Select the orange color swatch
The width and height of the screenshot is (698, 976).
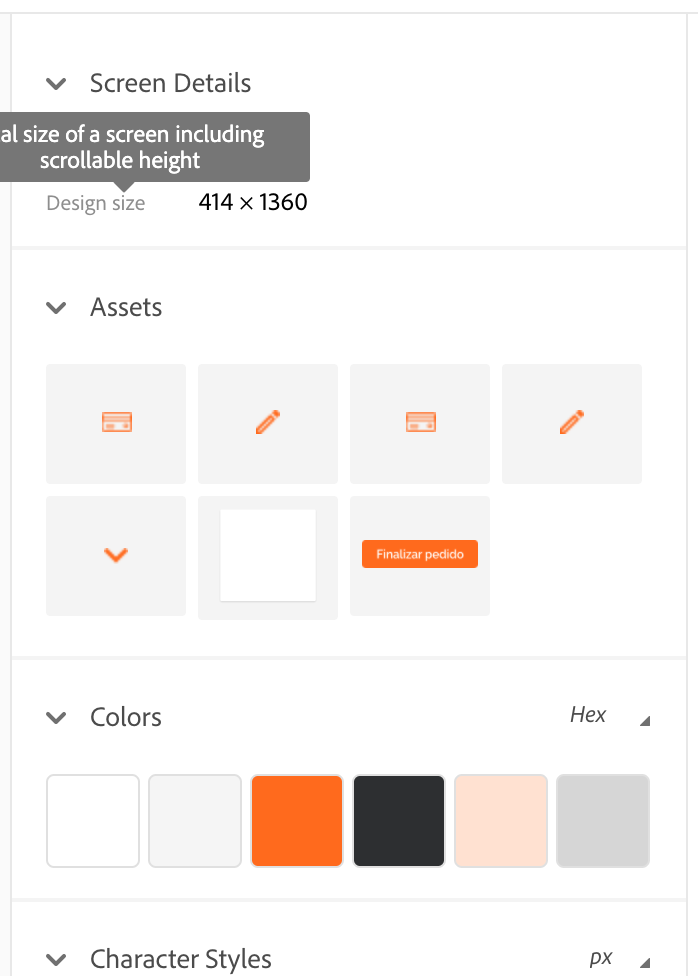click(x=297, y=821)
